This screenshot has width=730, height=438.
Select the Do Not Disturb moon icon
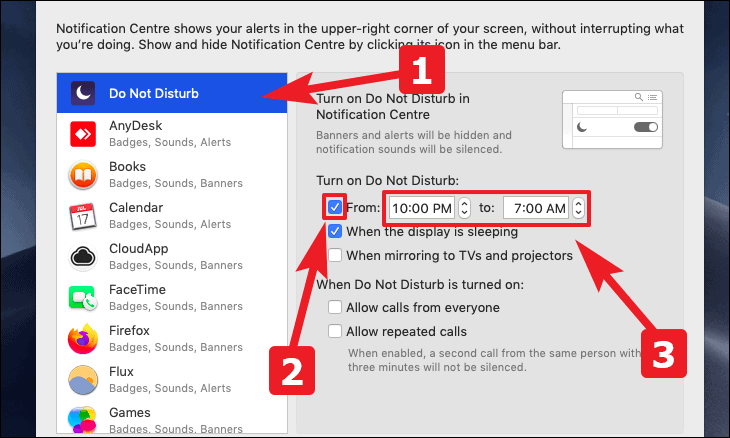tap(83, 93)
